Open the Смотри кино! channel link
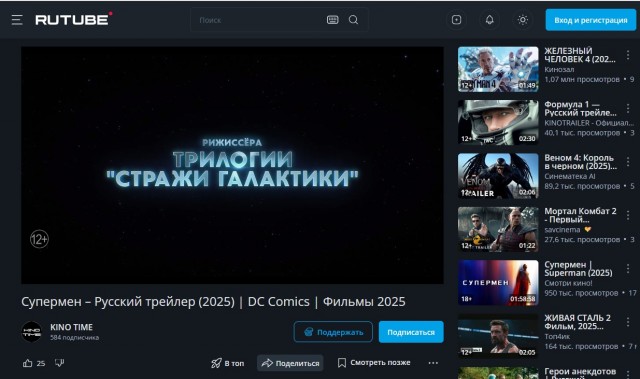This screenshot has width=640, height=379. coord(568,283)
